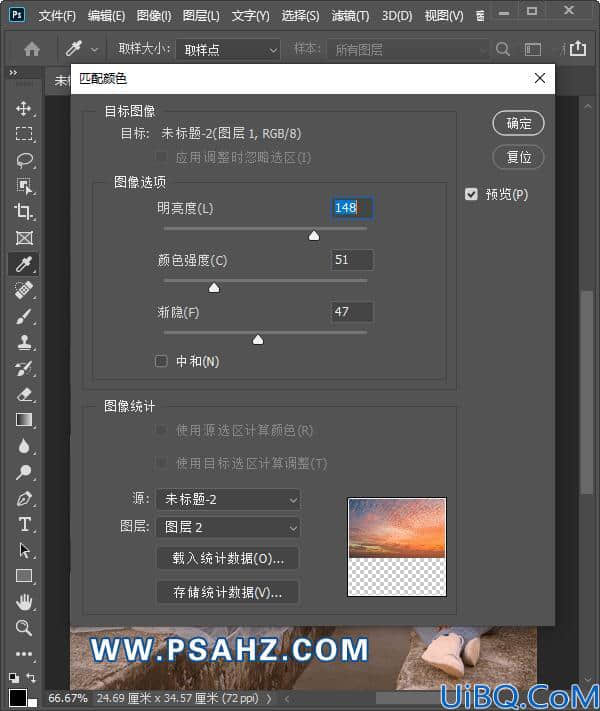
Task: Open the workspace layout icon
Action: point(533,49)
